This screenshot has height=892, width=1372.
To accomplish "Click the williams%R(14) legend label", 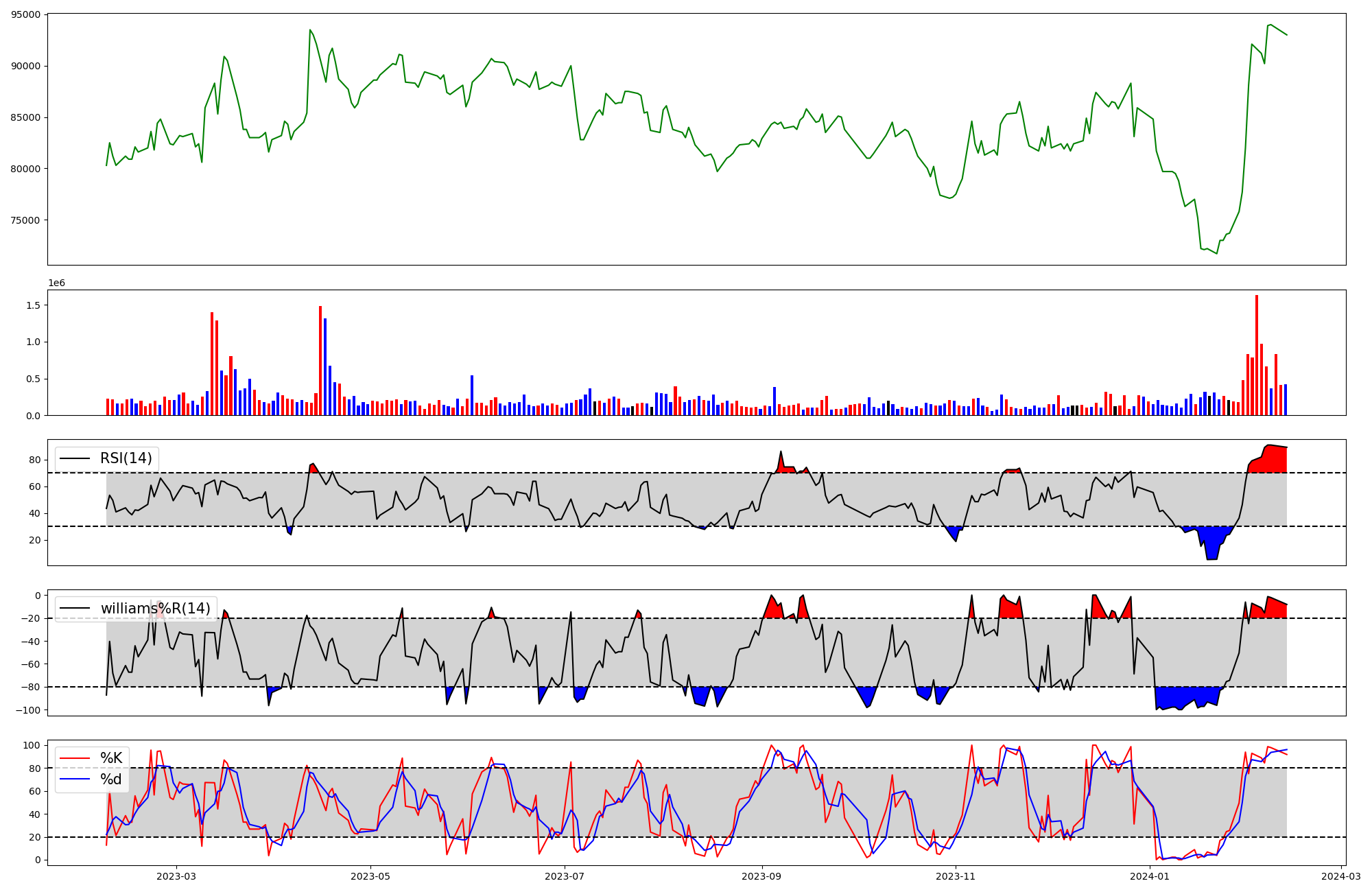I will click(x=155, y=609).
